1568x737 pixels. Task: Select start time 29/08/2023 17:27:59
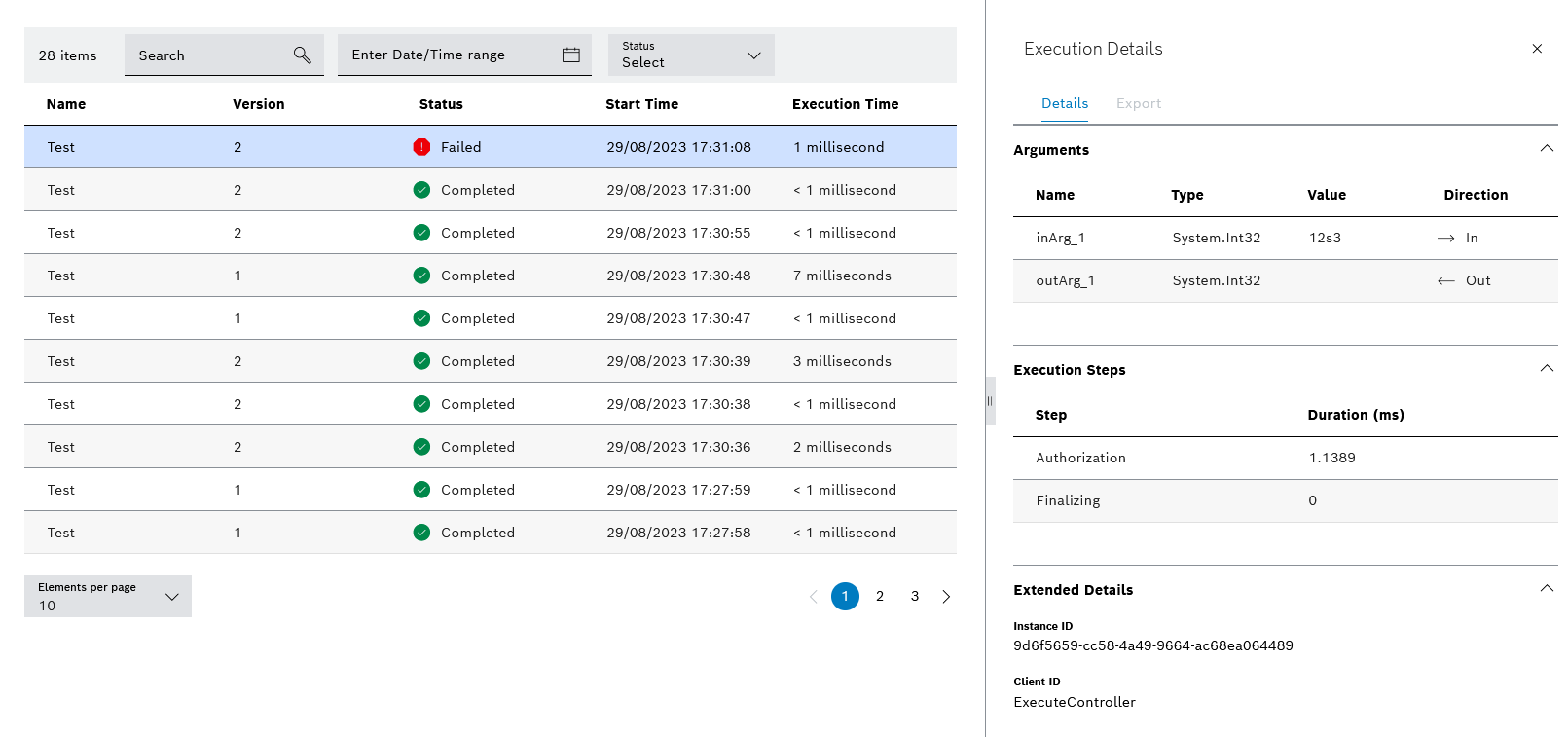tap(679, 490)
